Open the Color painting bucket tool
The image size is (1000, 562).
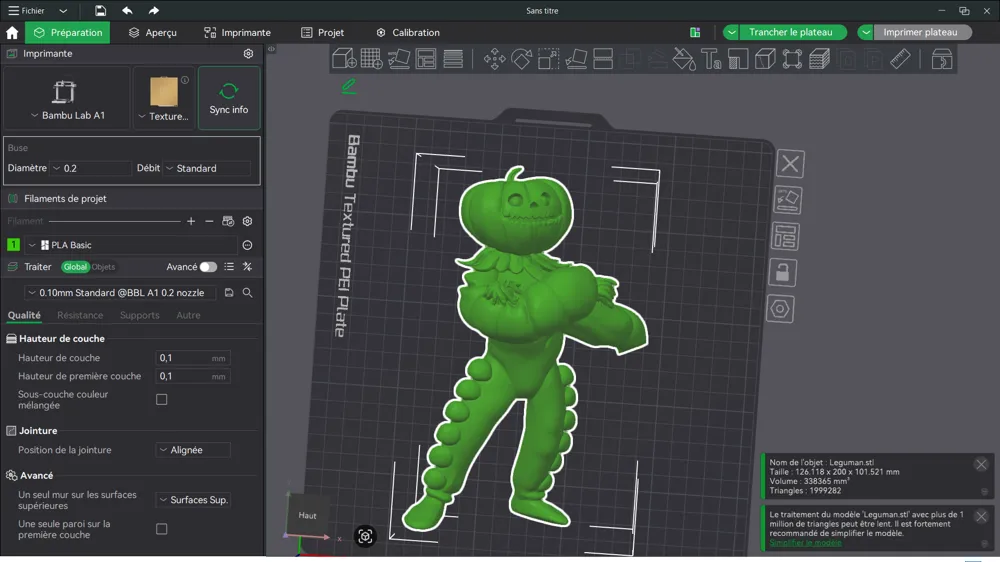coord(684,59)
